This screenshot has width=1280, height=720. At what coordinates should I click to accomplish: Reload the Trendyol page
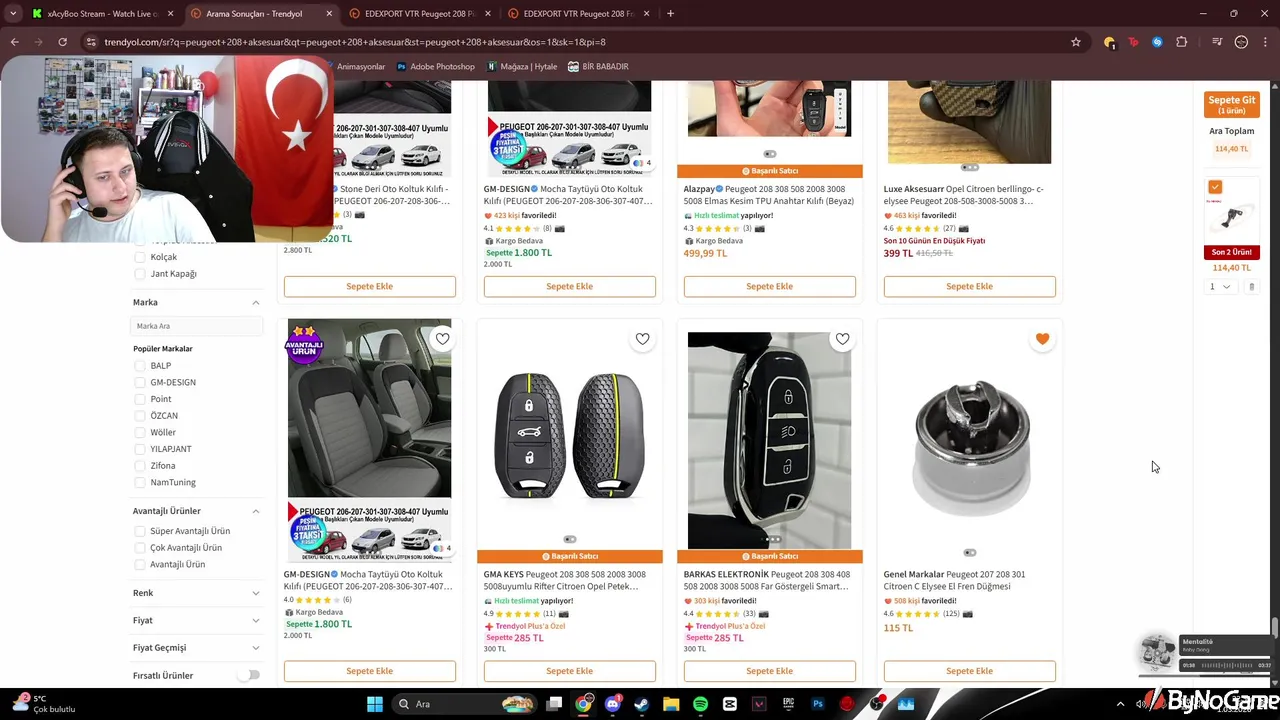click(62, 42)
